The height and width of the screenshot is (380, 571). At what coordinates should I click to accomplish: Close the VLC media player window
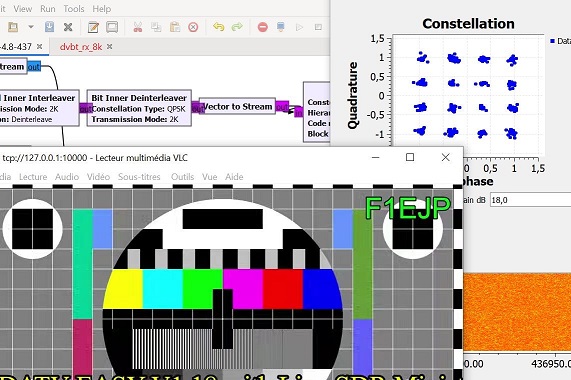pos(445,157)
